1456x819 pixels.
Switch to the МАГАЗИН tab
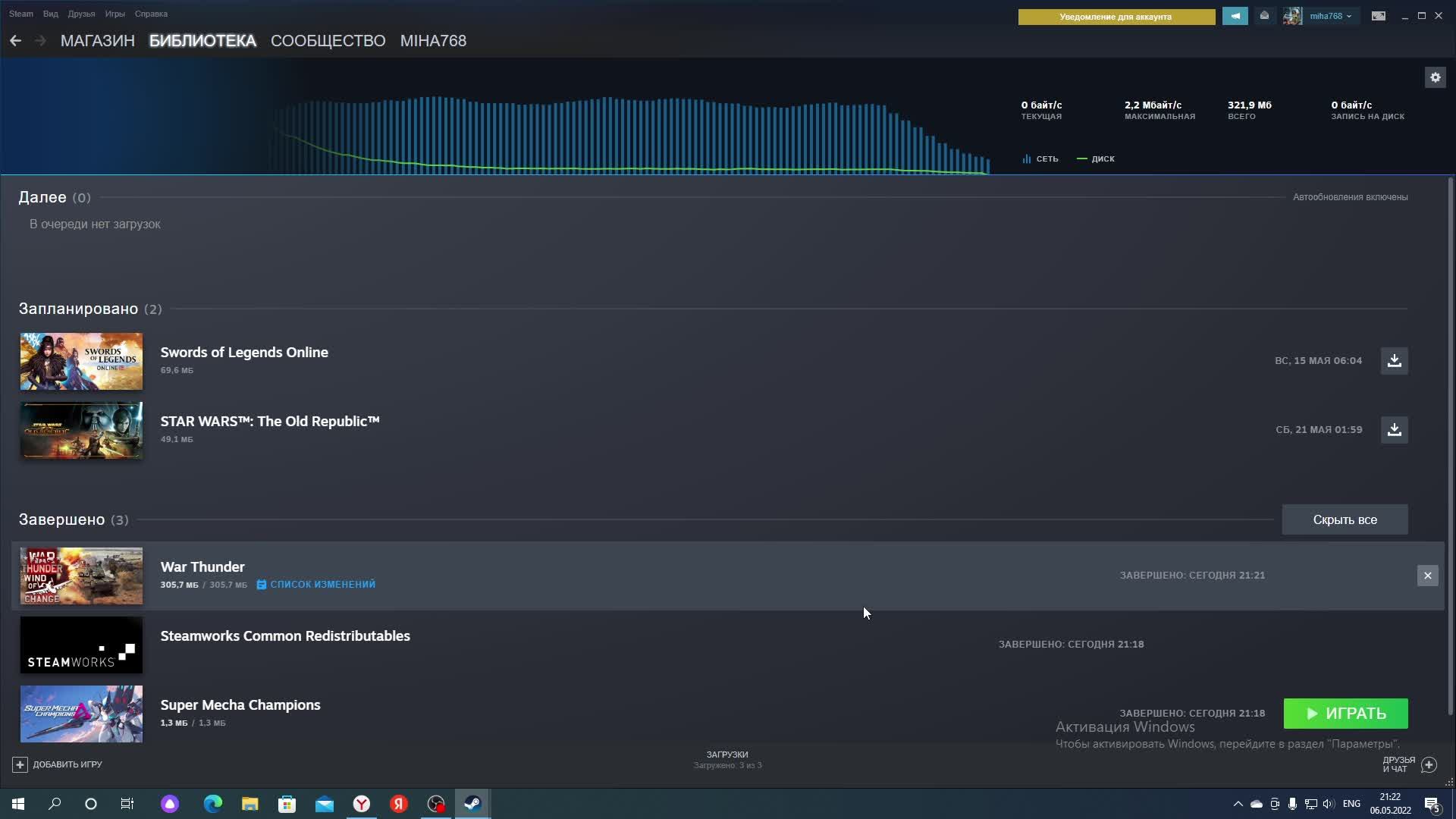(97, 41)
